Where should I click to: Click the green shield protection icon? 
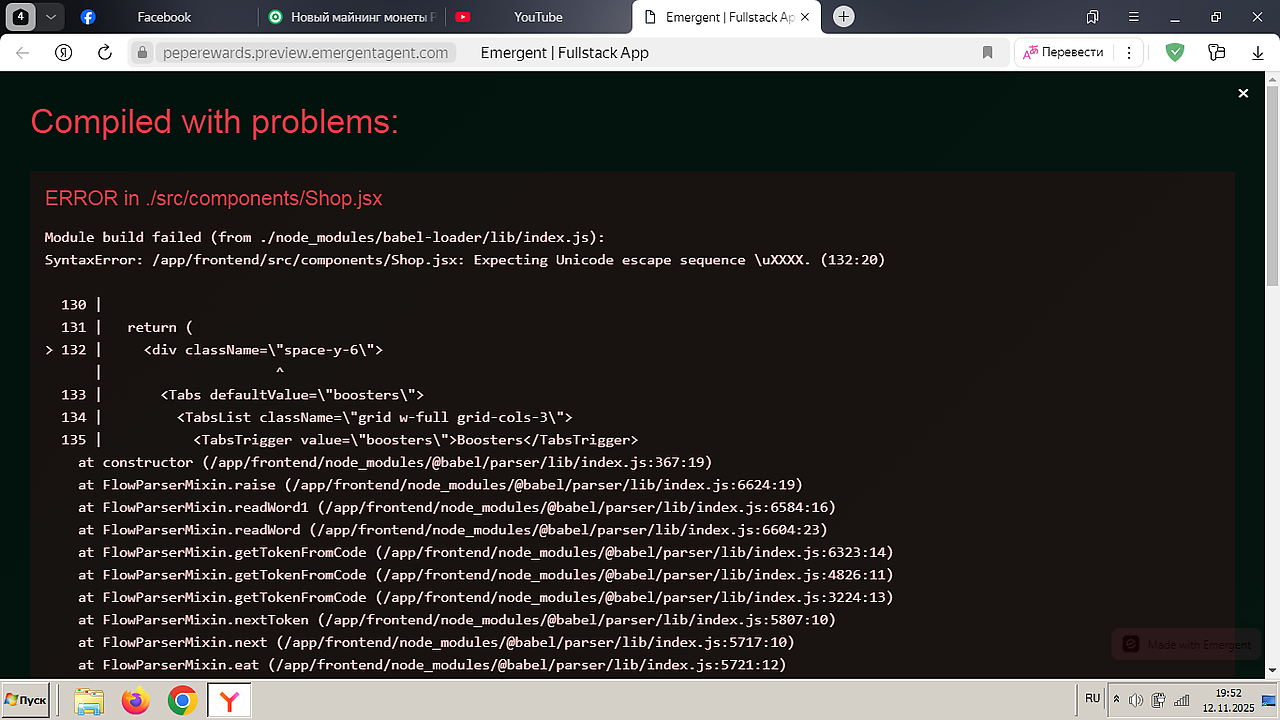[x=1176, y=53]
